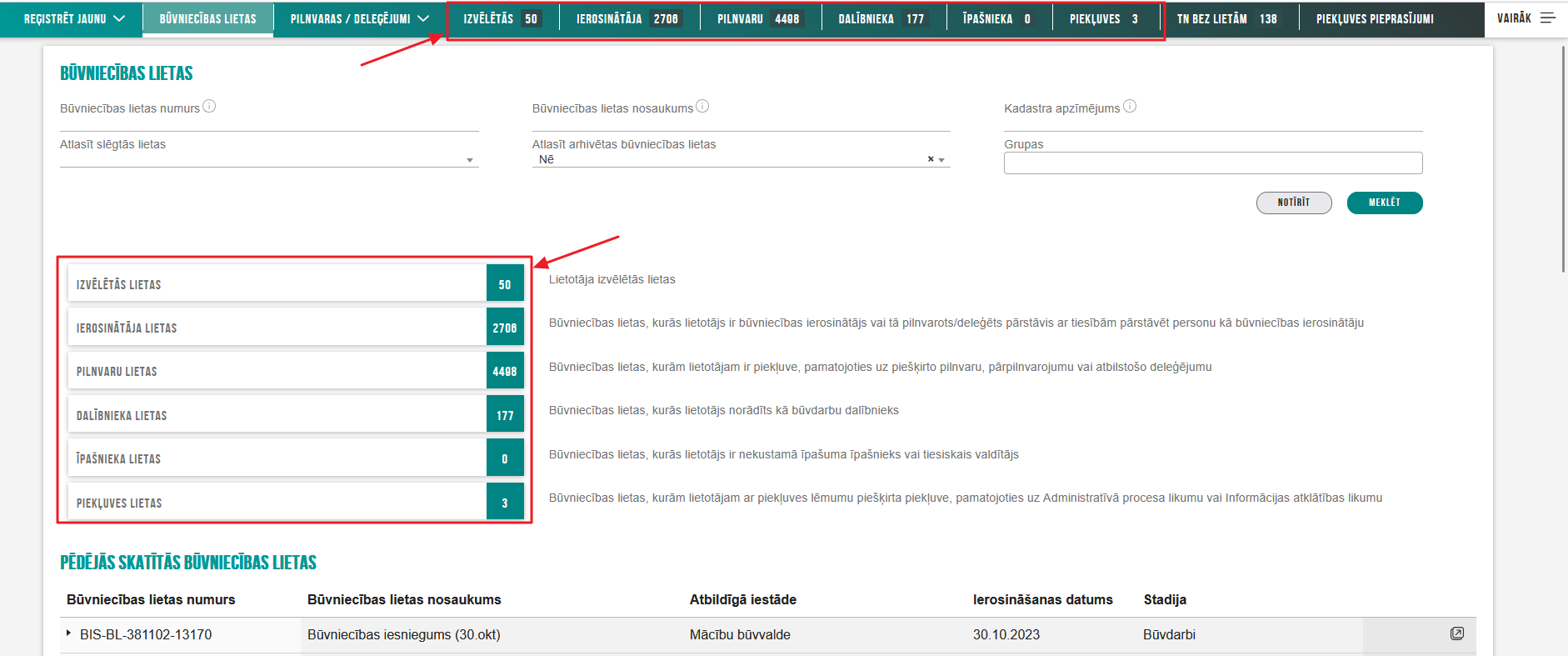
Task: Open Piekļuves lietas list
Action: [x=296, y=502]
